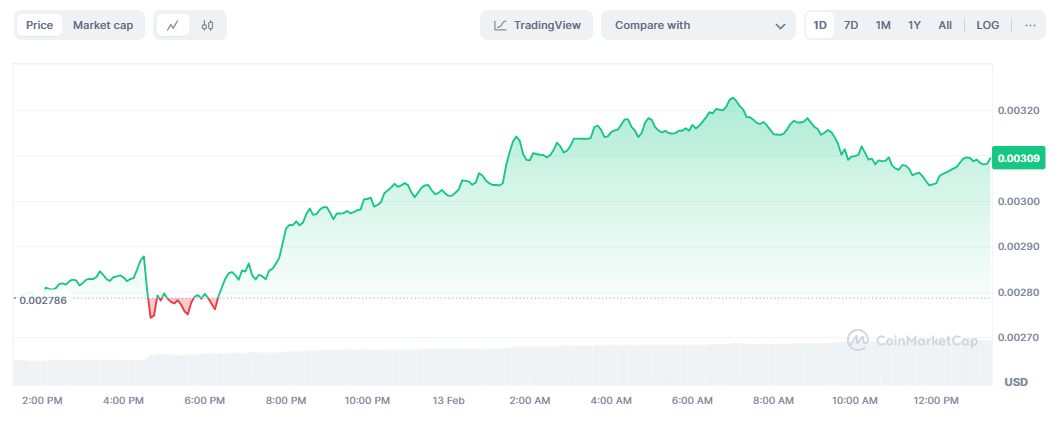Select 1M time range

click(883, 26)
